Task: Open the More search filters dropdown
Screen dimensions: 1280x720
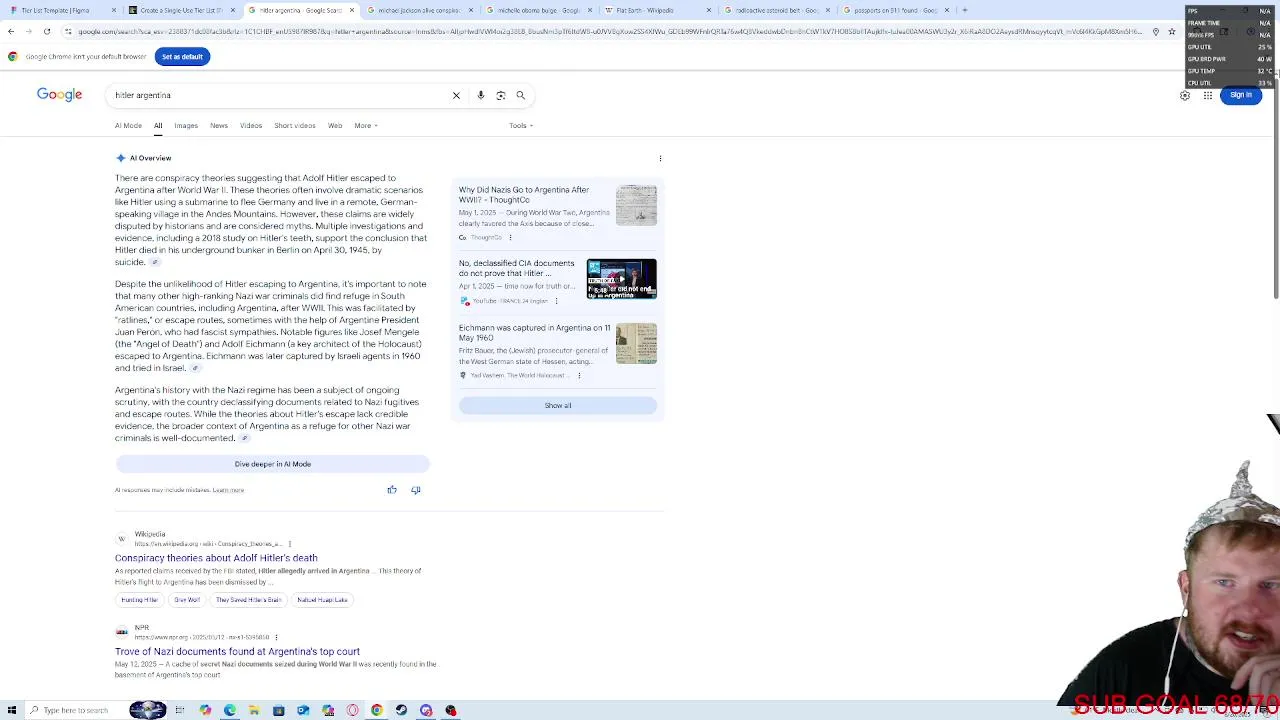Action: 365,125
